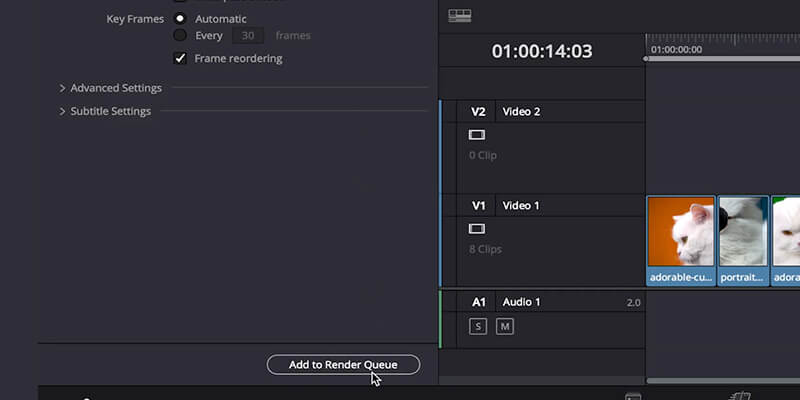Select portrait... clip in timeline
The height and width of the screenshot is (400, 800).
tap(743, 241)
